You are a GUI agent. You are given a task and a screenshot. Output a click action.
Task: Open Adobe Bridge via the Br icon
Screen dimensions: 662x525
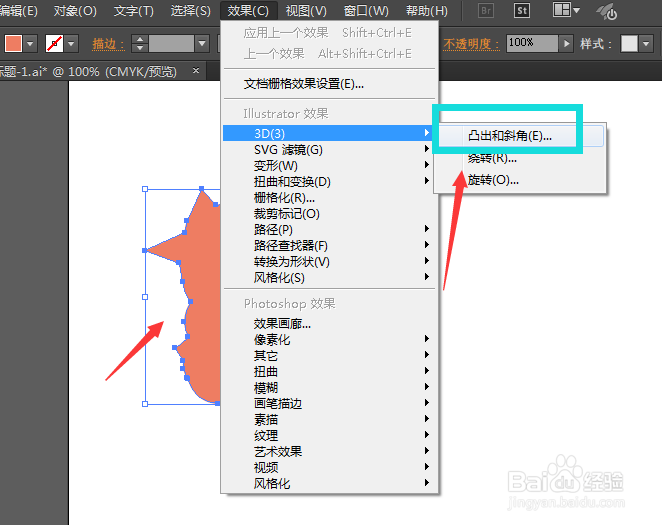(486, 10)
